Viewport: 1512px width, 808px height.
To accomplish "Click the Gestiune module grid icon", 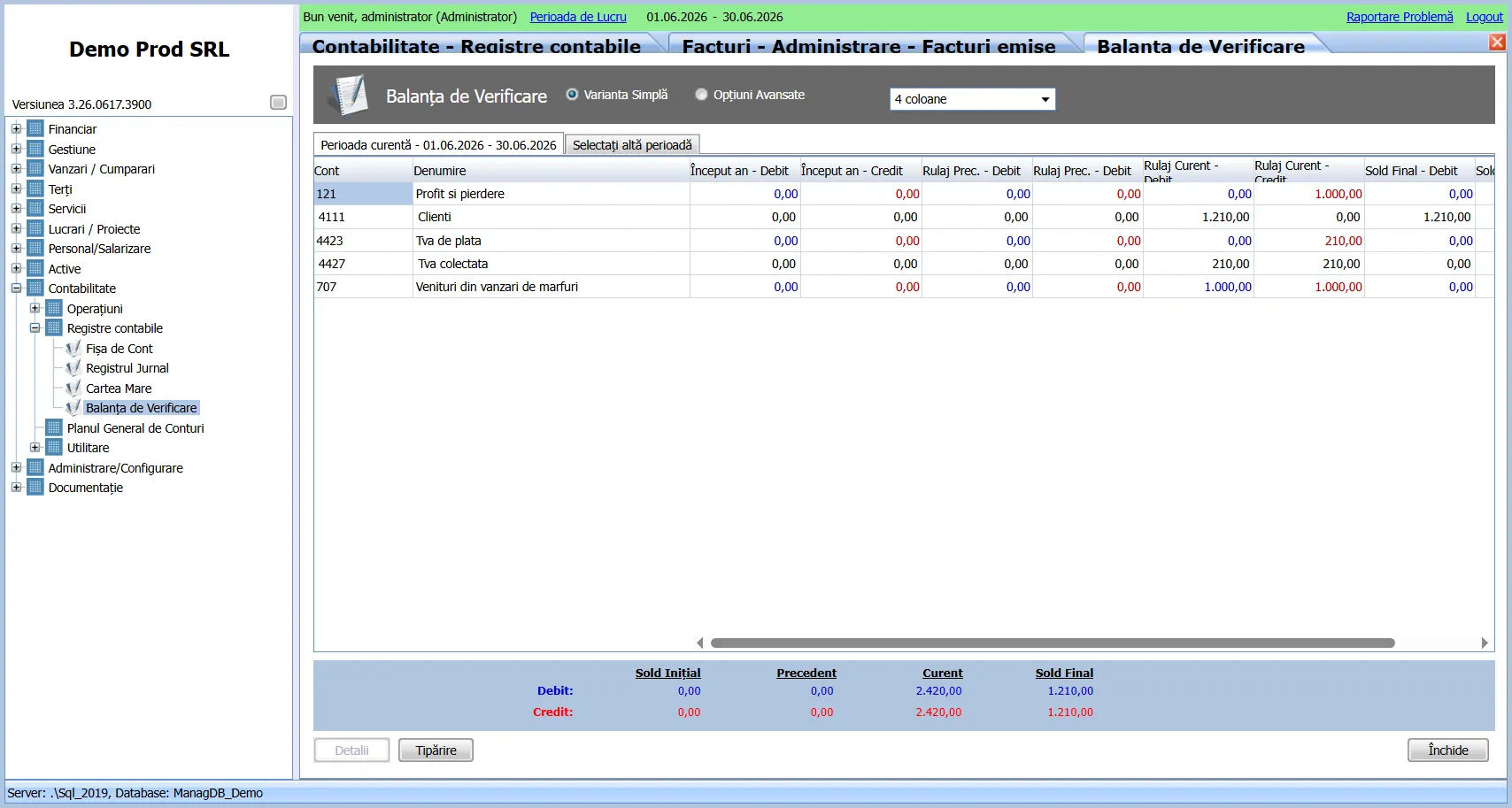I will pyautogui.click(x=35, y=149).
